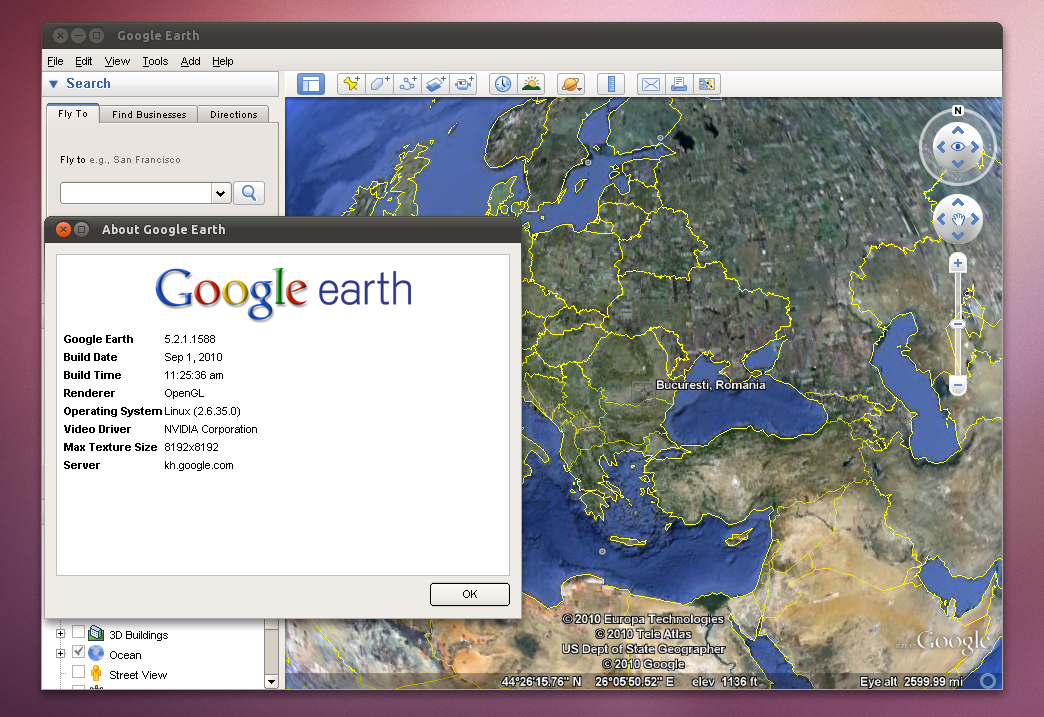Click the 8192x8192 max texture size text

click(x=191, y=447)
